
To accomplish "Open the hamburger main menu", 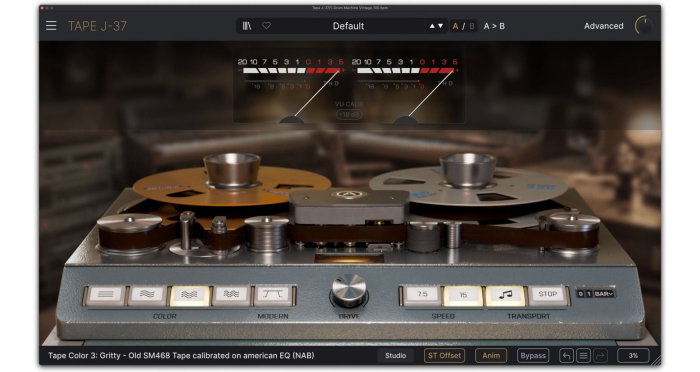I will 51,26.
